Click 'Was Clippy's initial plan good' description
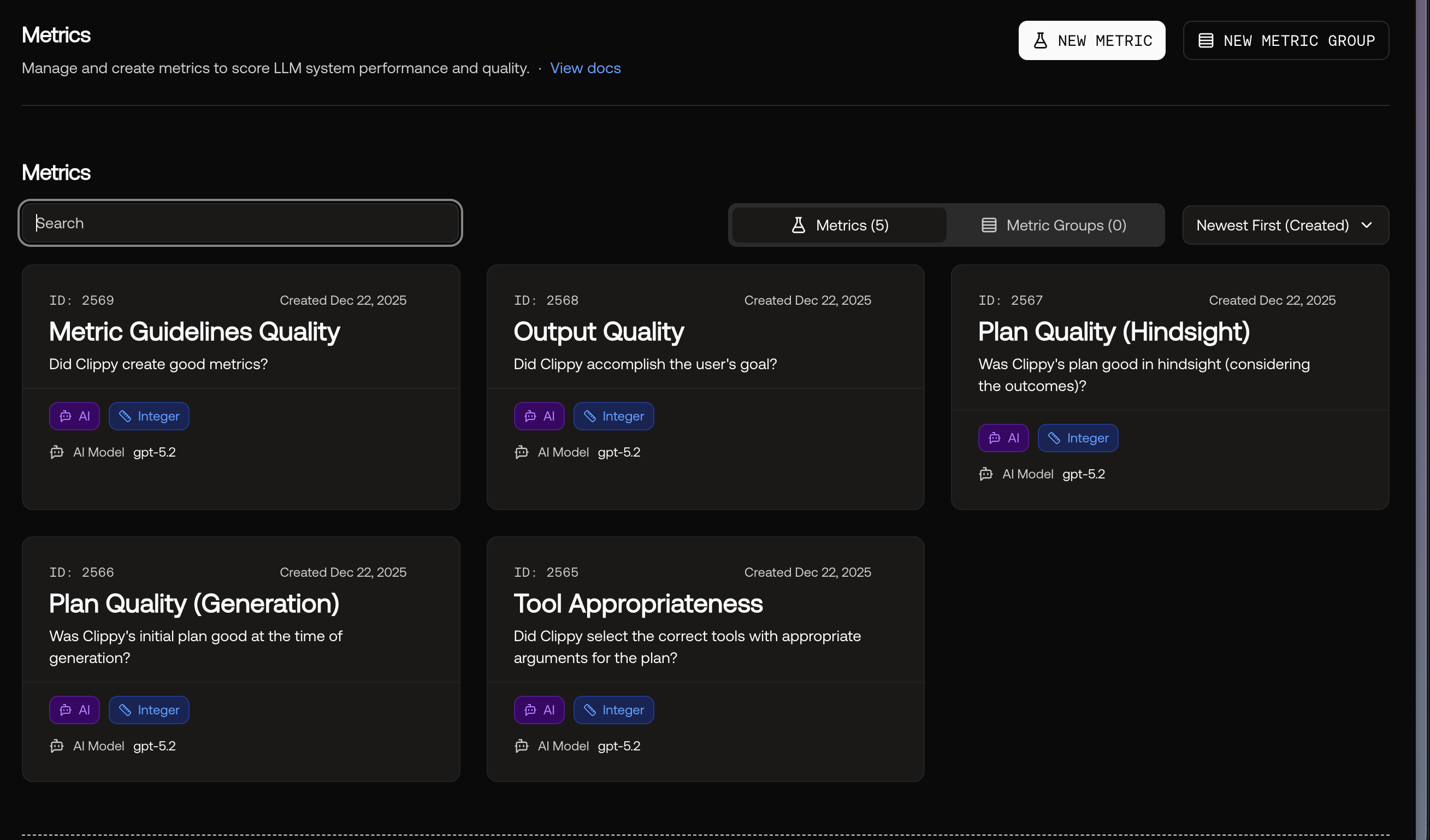Image resolution: width=1430 pixels, height=840 pixels. pyautogui.click(x=196, y=647)
